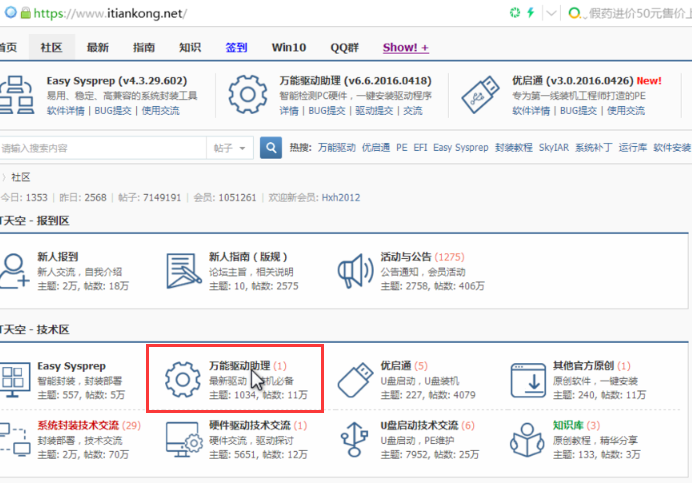The image size is (692, 483).
Task: Click the U盘启动技术交流 USB symbol icon
Action: tap(355, 439)
